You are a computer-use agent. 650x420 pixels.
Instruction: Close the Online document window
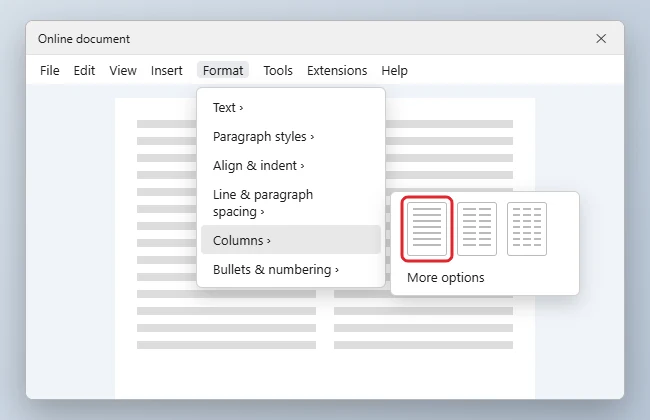point(601,39)
